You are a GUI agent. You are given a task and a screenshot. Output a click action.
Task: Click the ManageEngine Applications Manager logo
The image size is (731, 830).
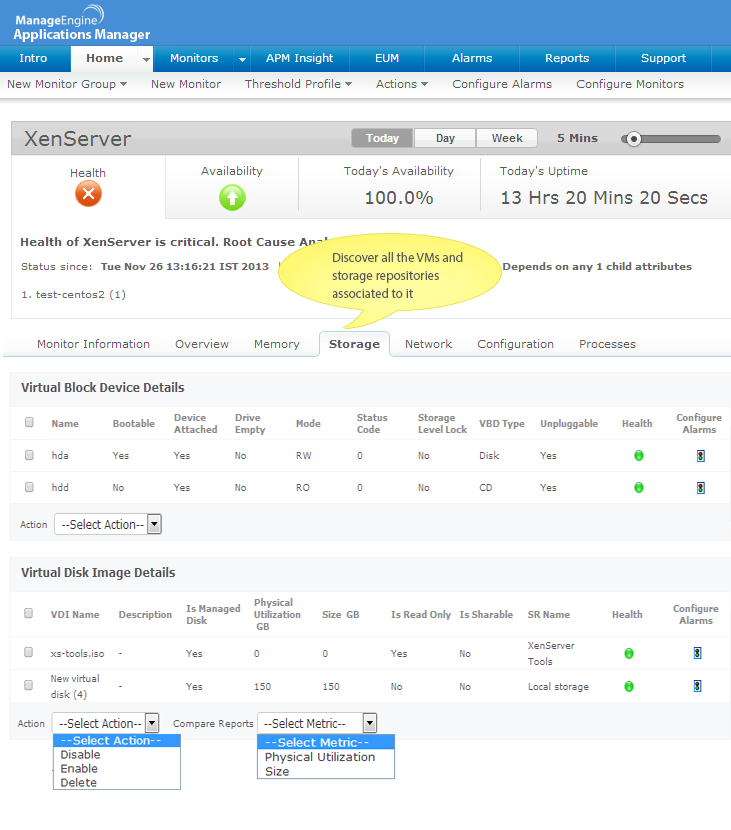tap(82, 24)
